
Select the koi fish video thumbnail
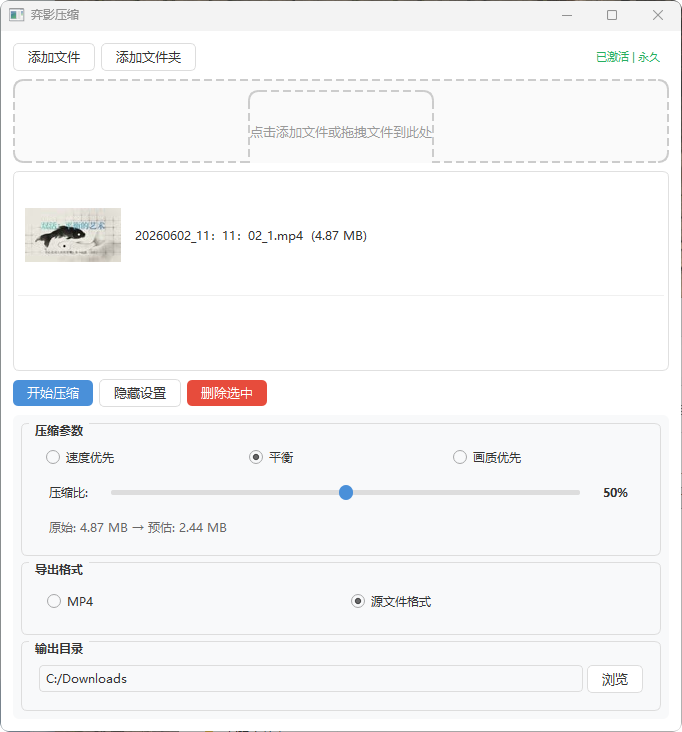(73, 235)
